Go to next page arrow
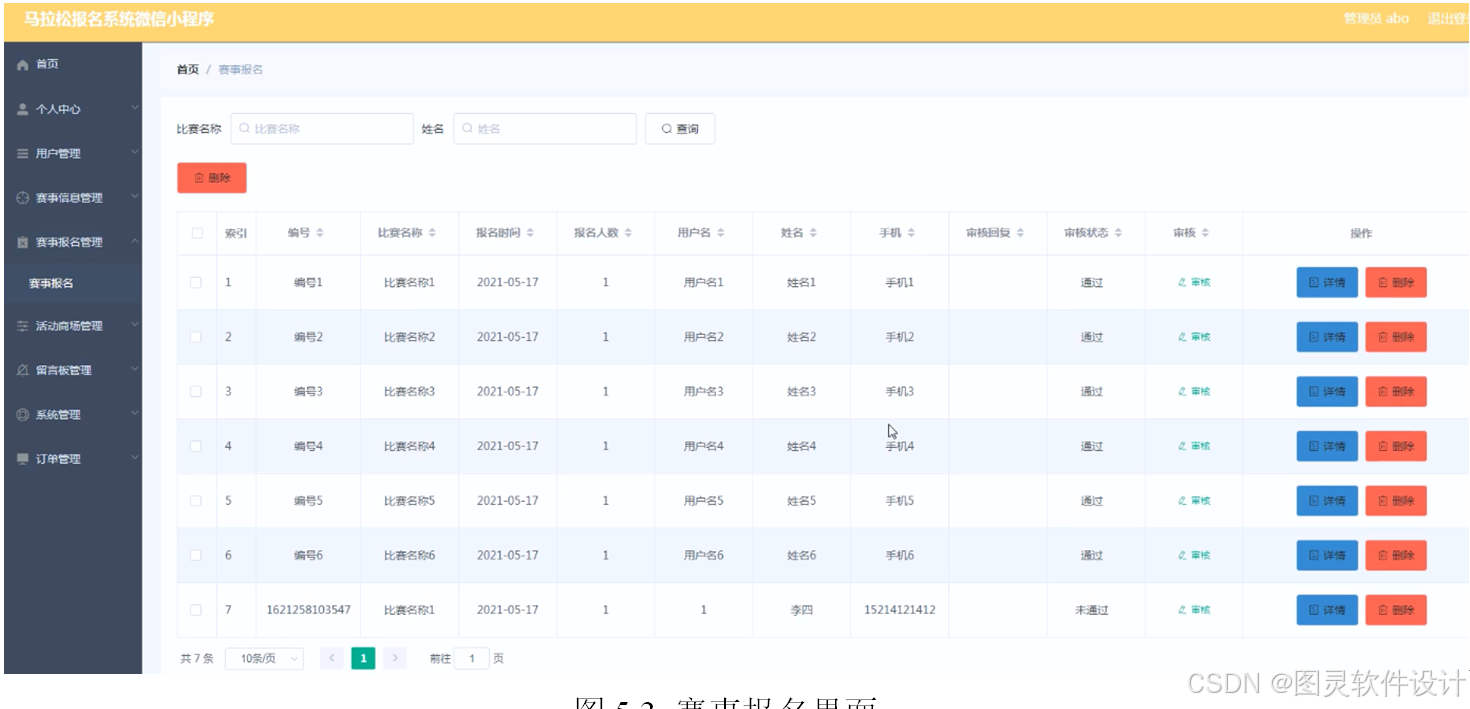 [395, 659]
